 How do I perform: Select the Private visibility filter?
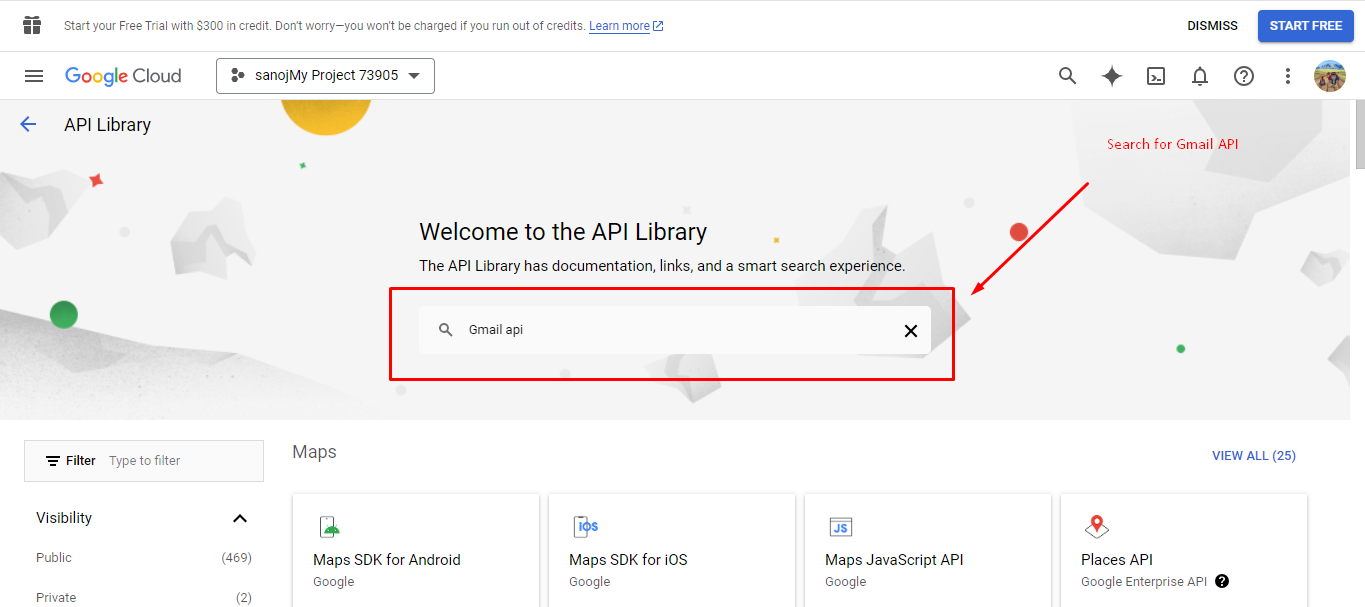[x=56, y=597]
